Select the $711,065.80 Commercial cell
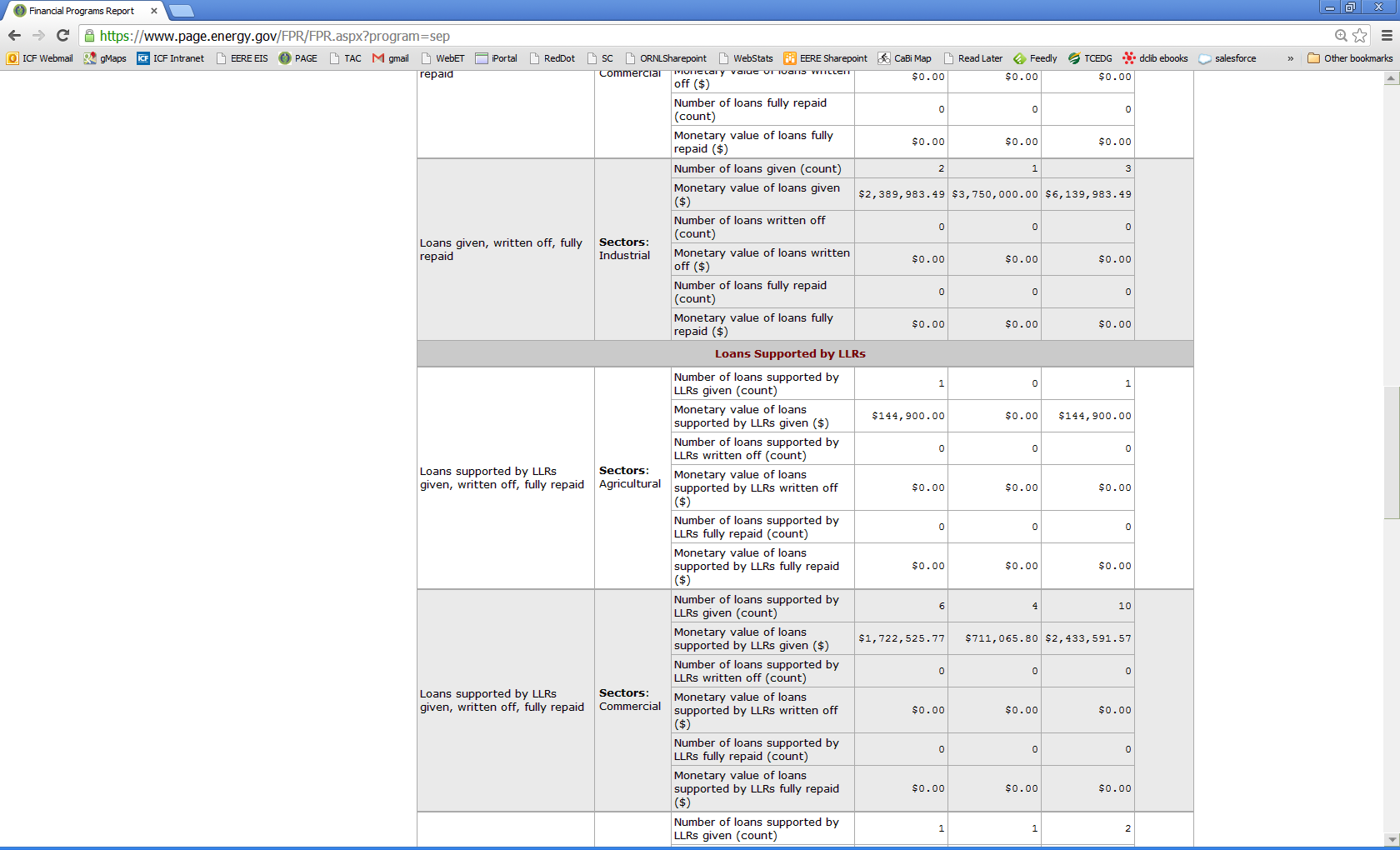 (995, 638)
